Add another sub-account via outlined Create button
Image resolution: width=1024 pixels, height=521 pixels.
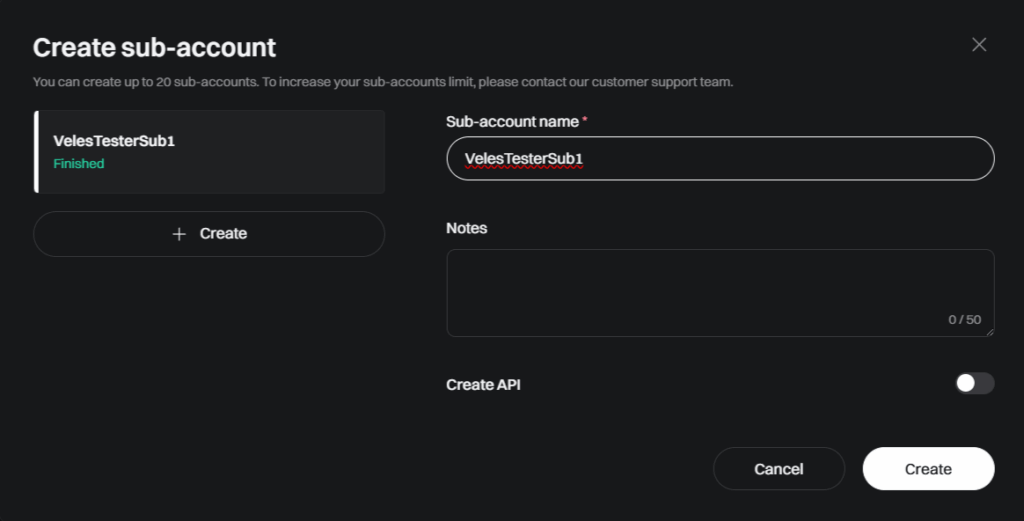coord(209,234)
